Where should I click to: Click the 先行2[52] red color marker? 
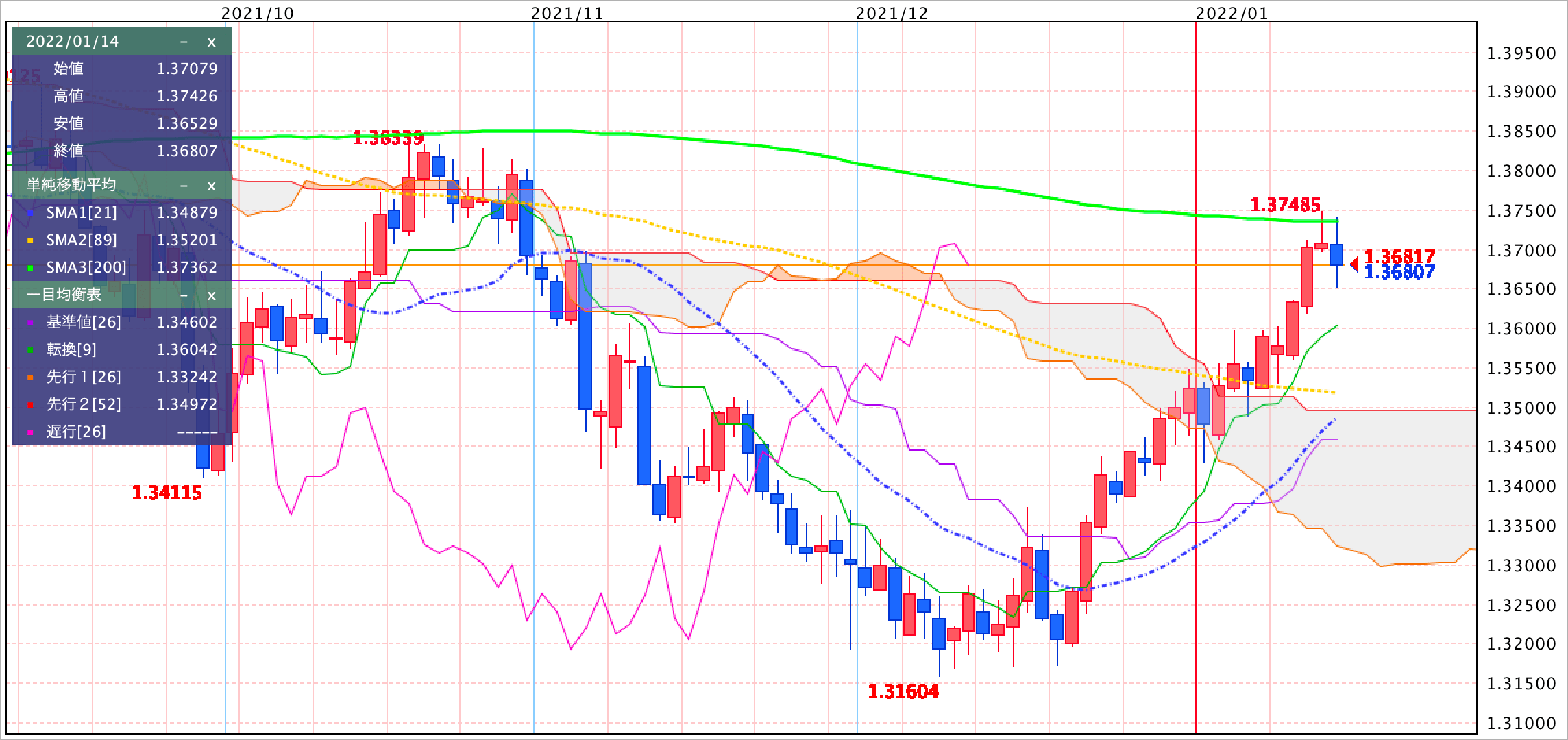point(29,406)
